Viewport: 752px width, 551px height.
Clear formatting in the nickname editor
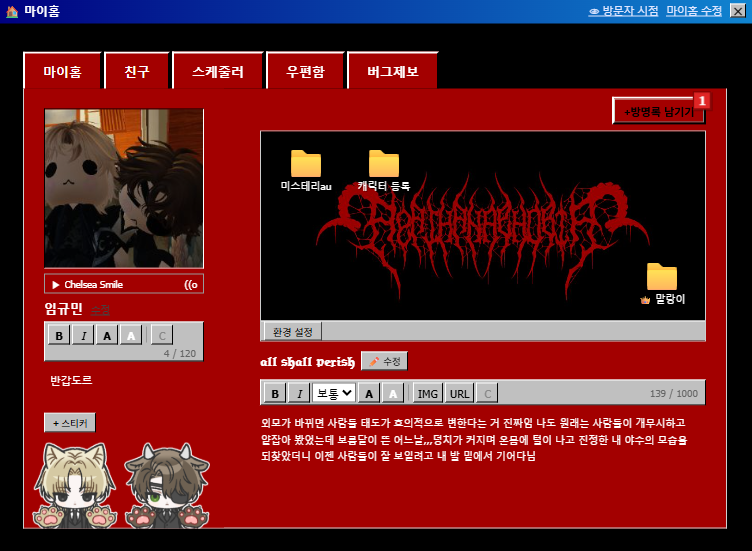click(162, 335)
